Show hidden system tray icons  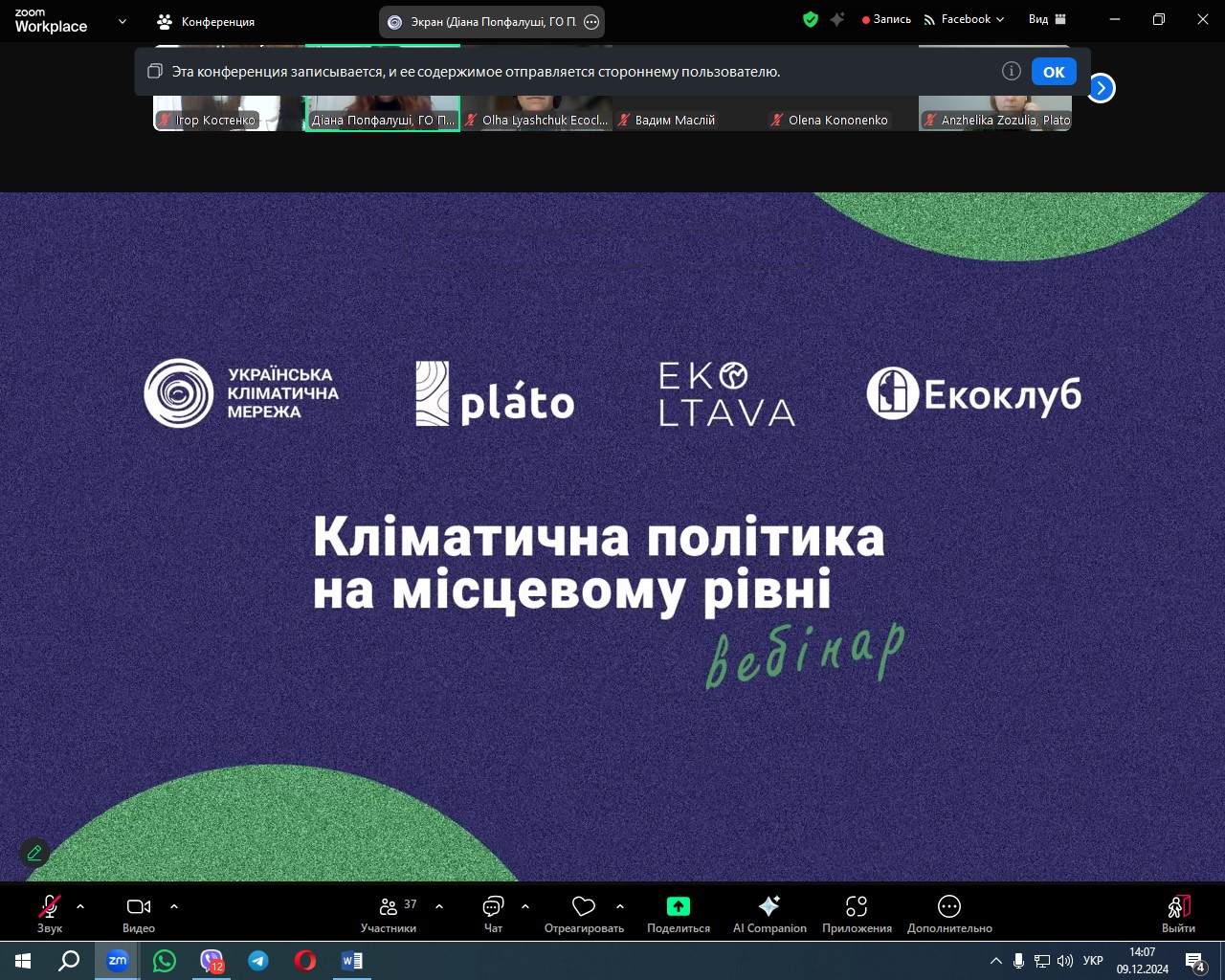(996, 961)
